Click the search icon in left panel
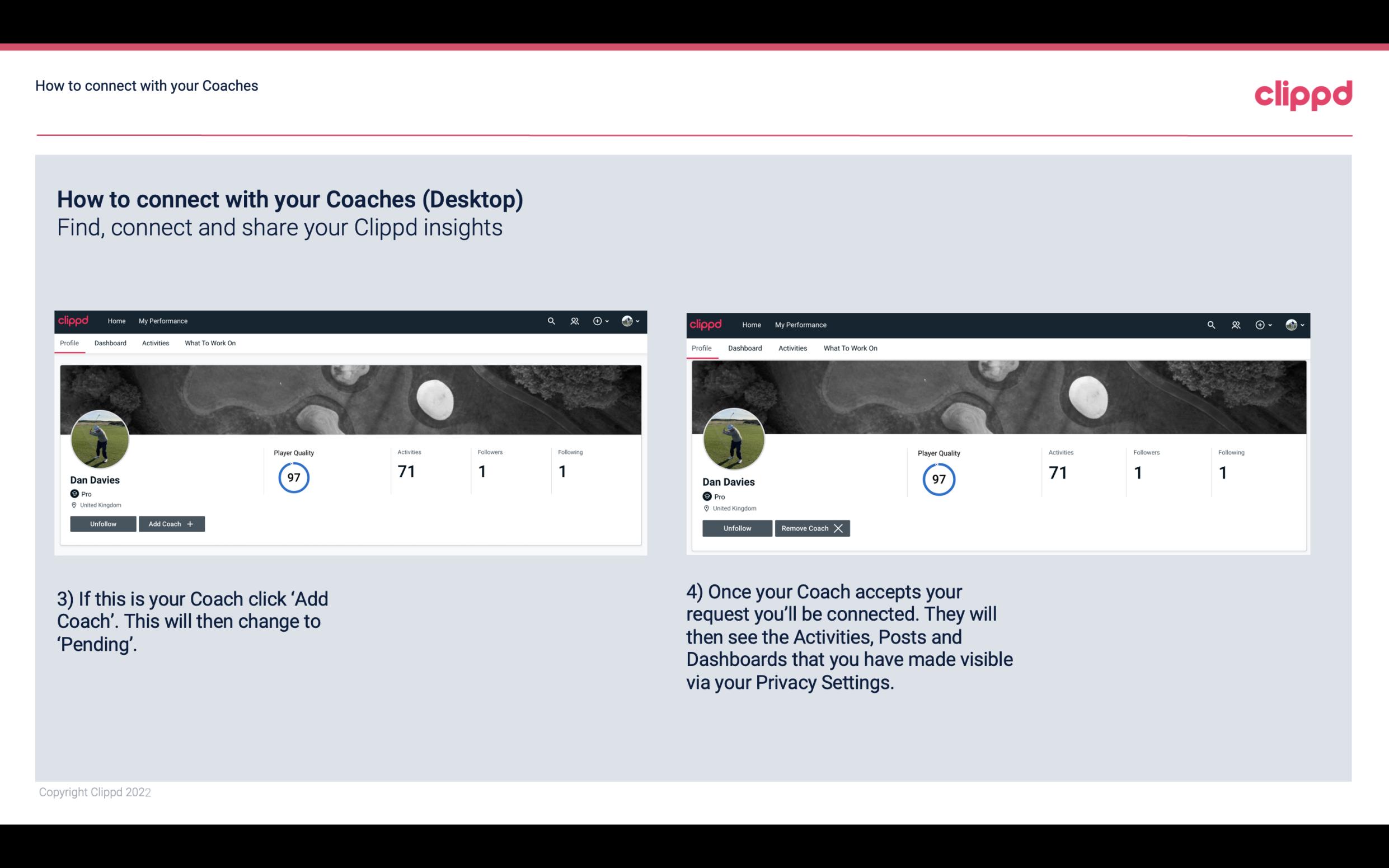 click(552, 320)
